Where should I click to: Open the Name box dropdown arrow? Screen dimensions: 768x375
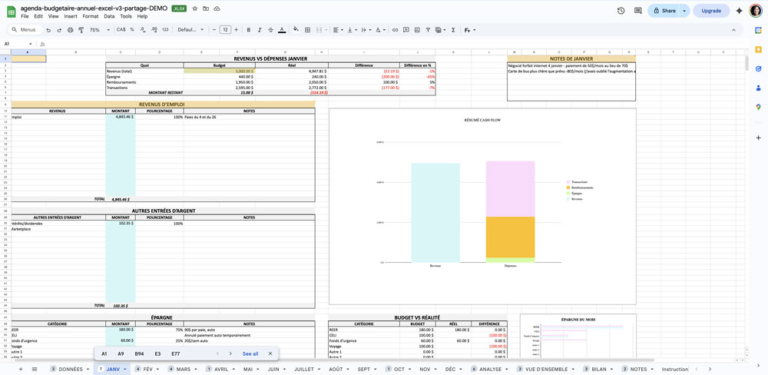click(x=30, y=44)
